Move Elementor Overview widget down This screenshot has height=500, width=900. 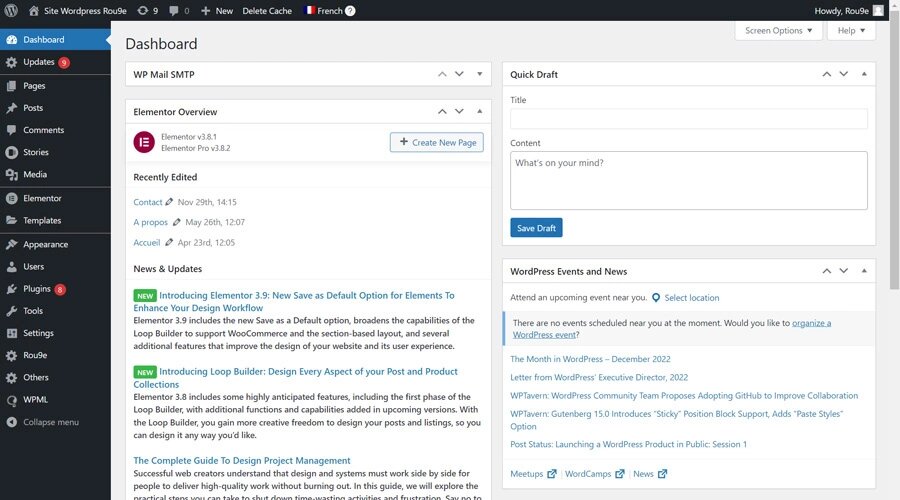point(459,111)
